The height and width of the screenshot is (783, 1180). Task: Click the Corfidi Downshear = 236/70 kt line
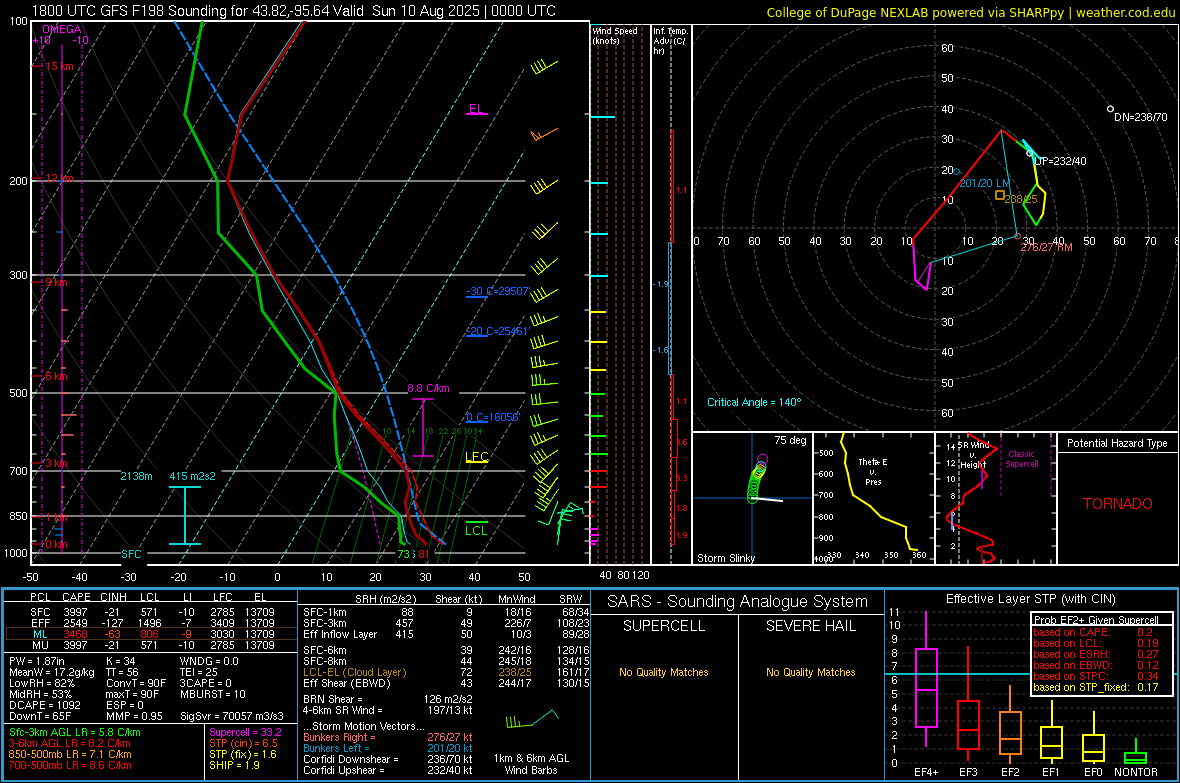pos(388,759)
